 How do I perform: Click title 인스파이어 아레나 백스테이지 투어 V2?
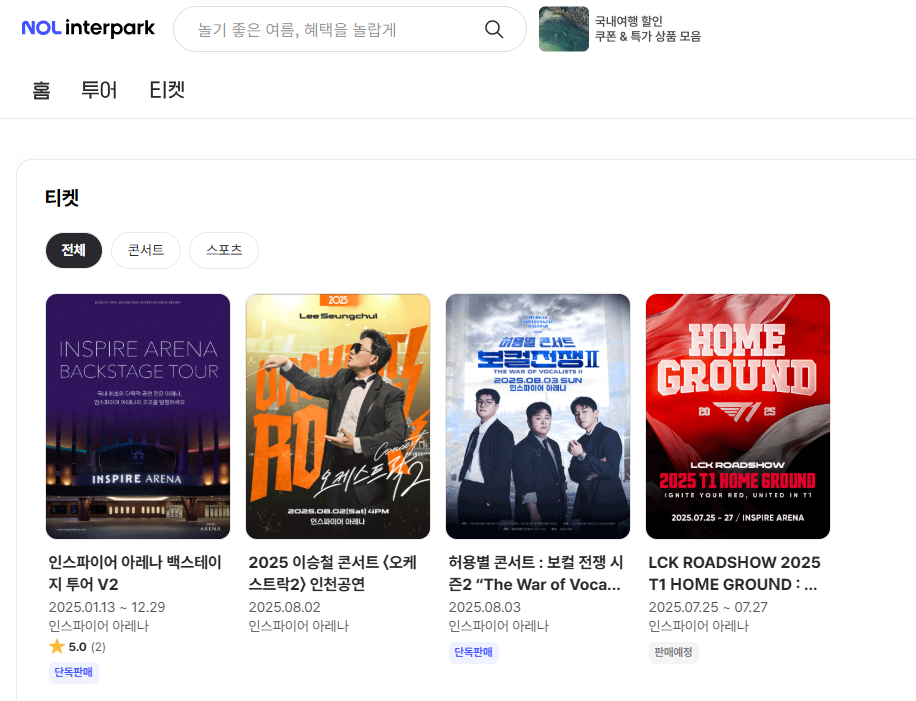[135, 573]
